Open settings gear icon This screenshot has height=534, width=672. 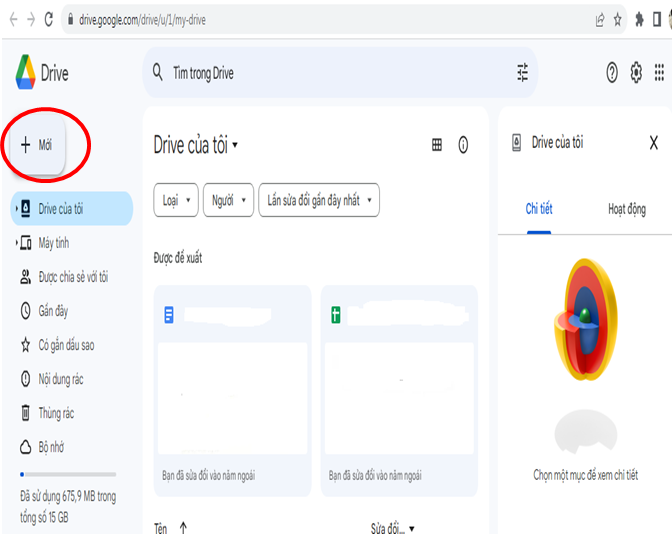tap(636, 72)
